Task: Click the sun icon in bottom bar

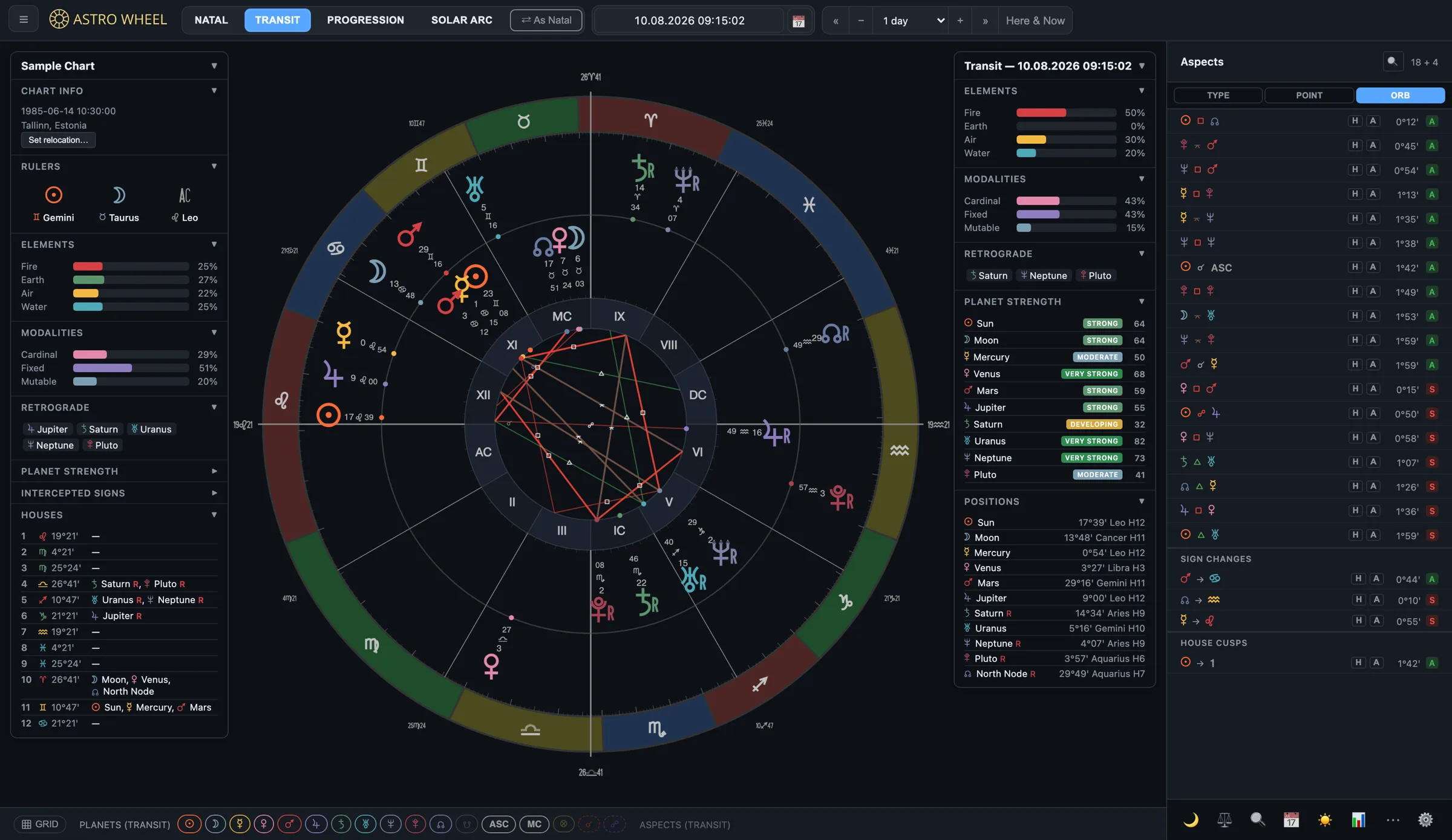Action: [1325, 819]
